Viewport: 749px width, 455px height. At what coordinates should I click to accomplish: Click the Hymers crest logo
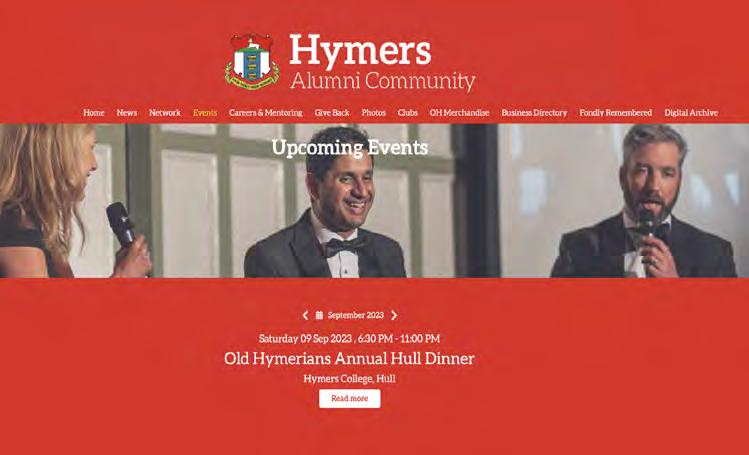pyautogui.click(x=252, y=62)
